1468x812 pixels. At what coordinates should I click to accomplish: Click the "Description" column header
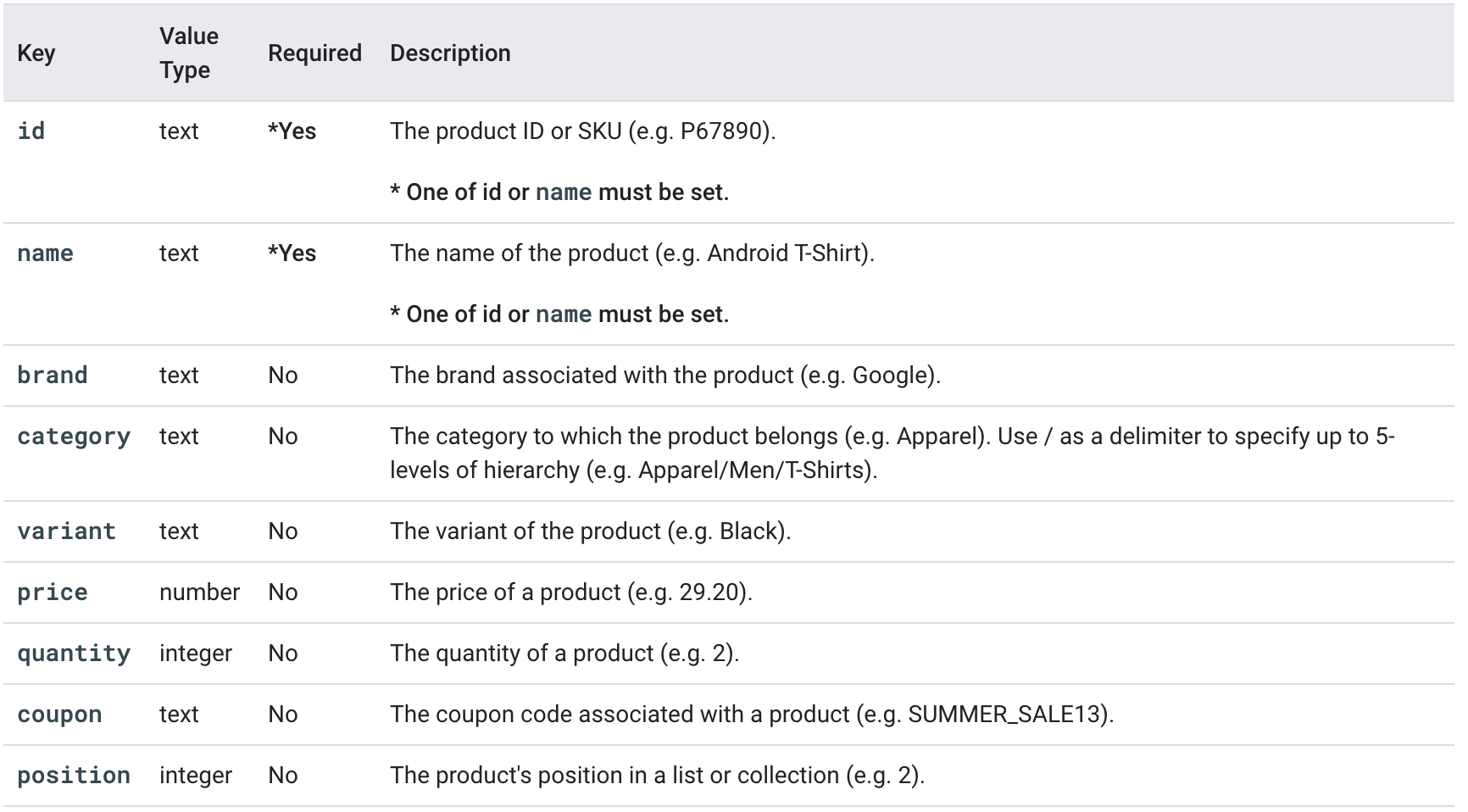click(450, 53)
